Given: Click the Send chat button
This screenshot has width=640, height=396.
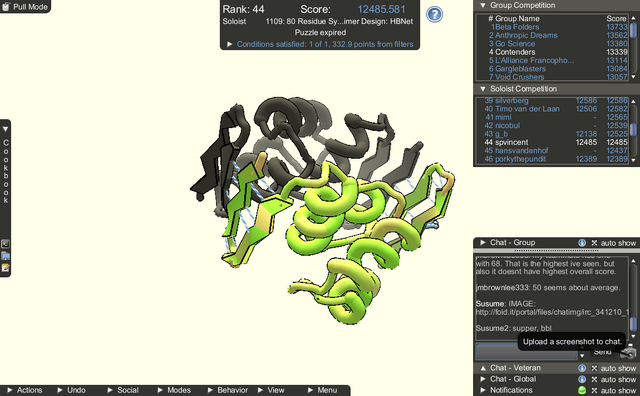Looking at the screenshot, I should 603,352.
